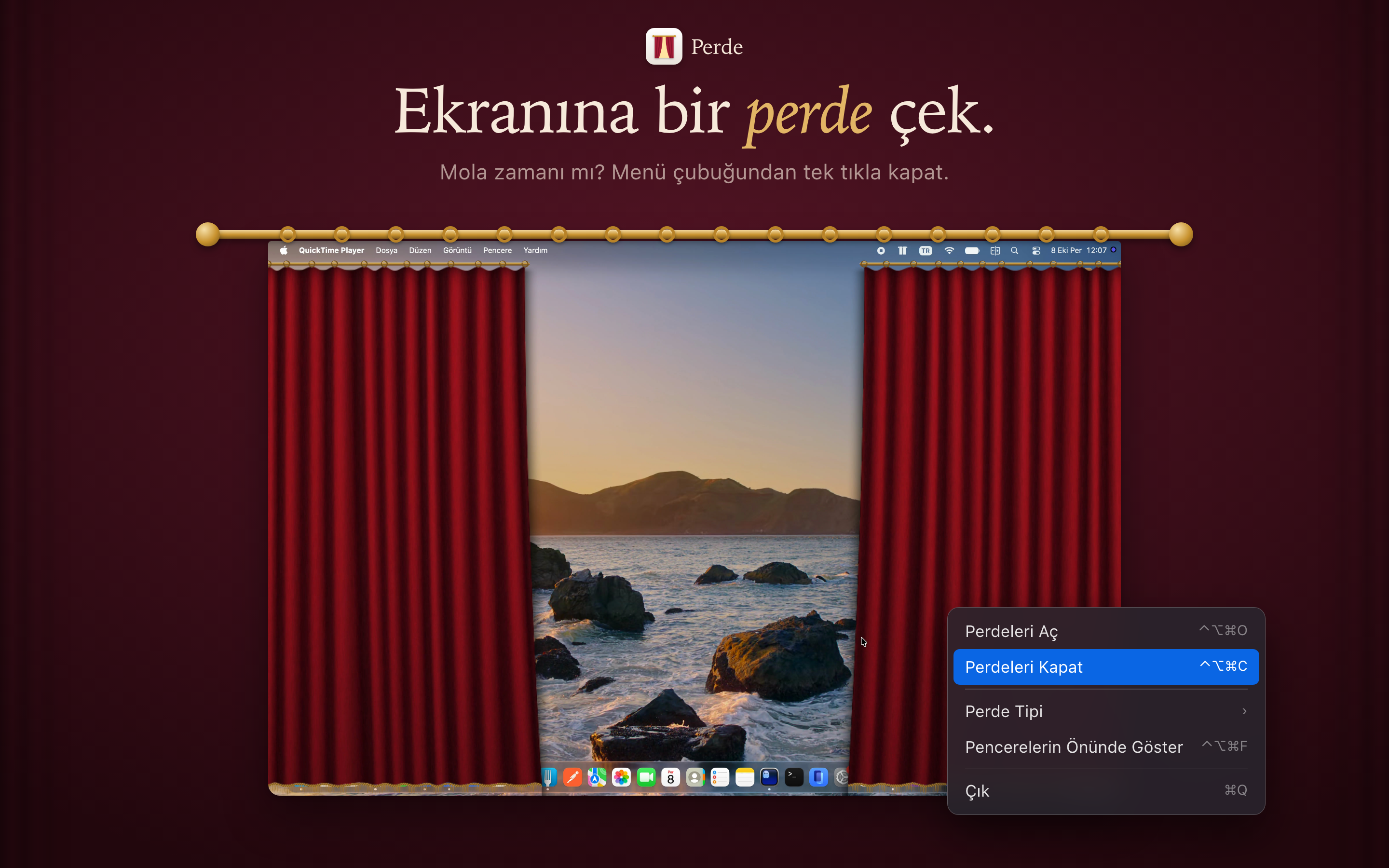Open Notes from the Dock
The width and height of the screenshot is (1389, 868).
(x=745, y=777)
